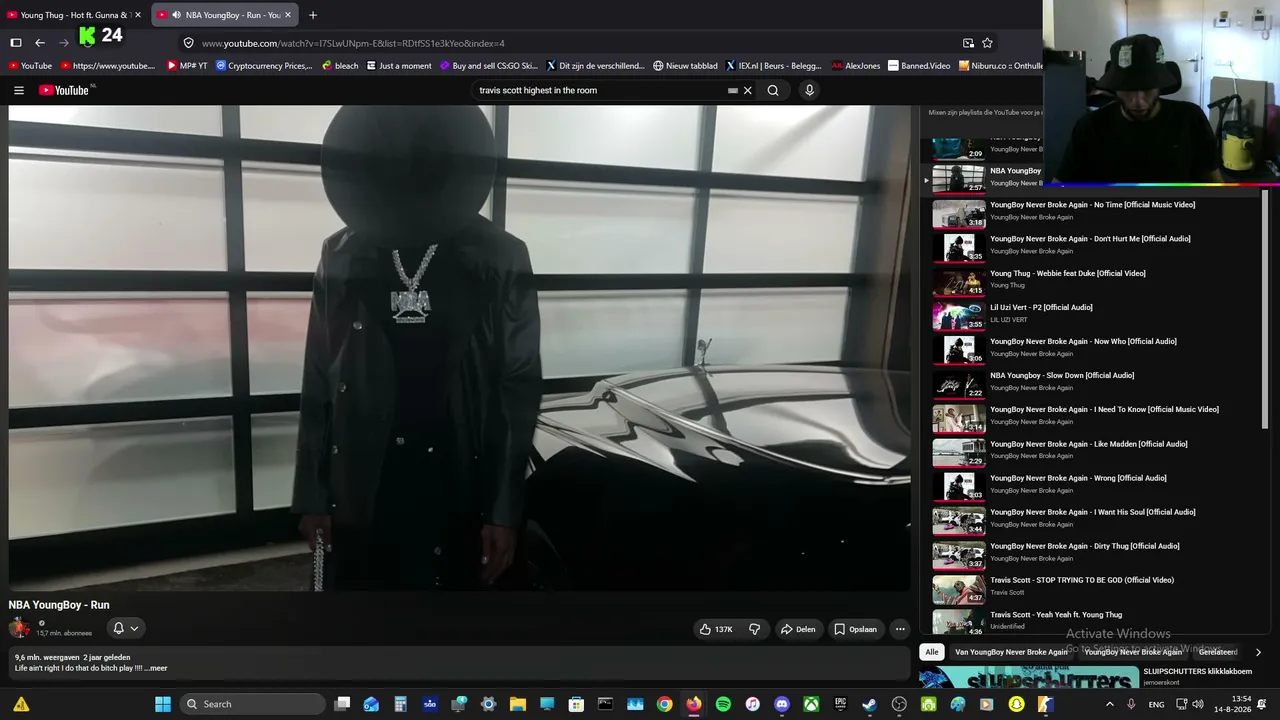Submit search with the magnifier icon
Viewport: 1280px width, 720px height.
[x=773, y=90]
